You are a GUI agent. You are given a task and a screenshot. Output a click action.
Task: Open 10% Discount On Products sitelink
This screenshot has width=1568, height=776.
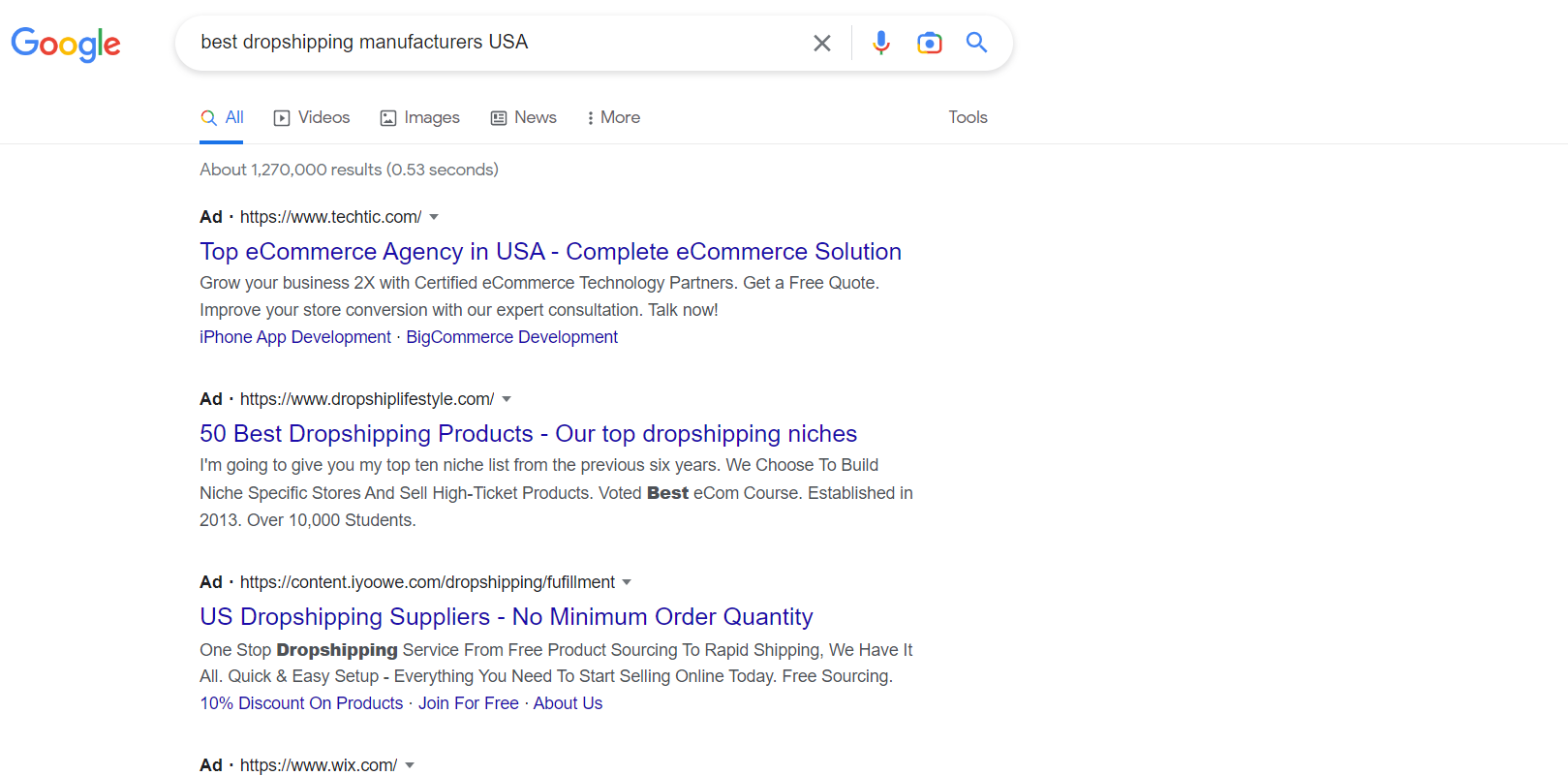point(301,703)
